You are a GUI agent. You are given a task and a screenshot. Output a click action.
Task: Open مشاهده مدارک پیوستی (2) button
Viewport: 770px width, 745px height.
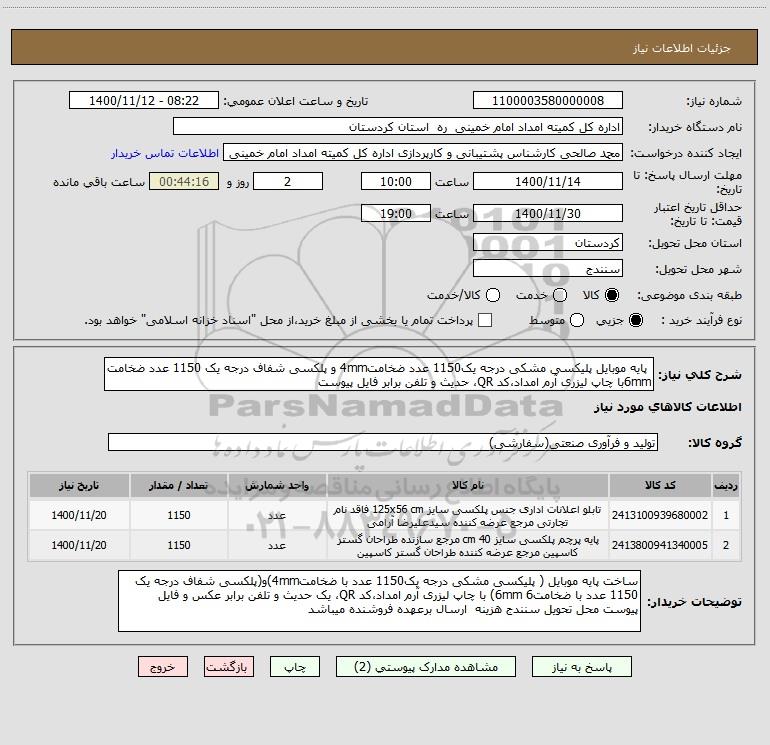426,667
